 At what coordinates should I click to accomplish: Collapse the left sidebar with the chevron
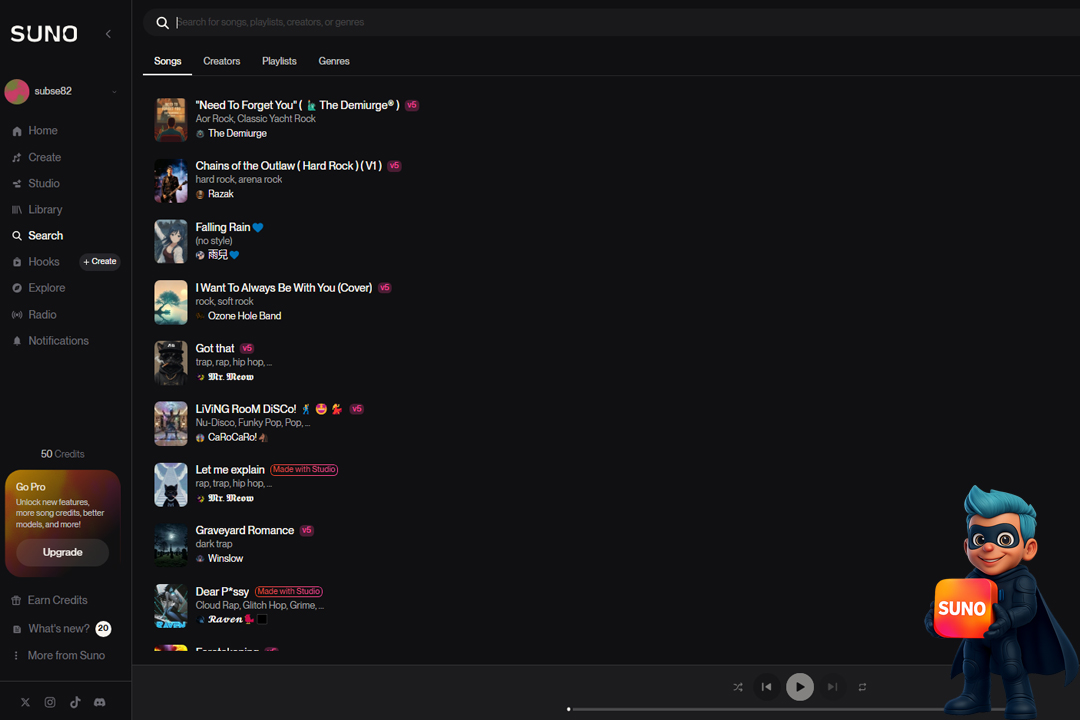click(108, 34)
